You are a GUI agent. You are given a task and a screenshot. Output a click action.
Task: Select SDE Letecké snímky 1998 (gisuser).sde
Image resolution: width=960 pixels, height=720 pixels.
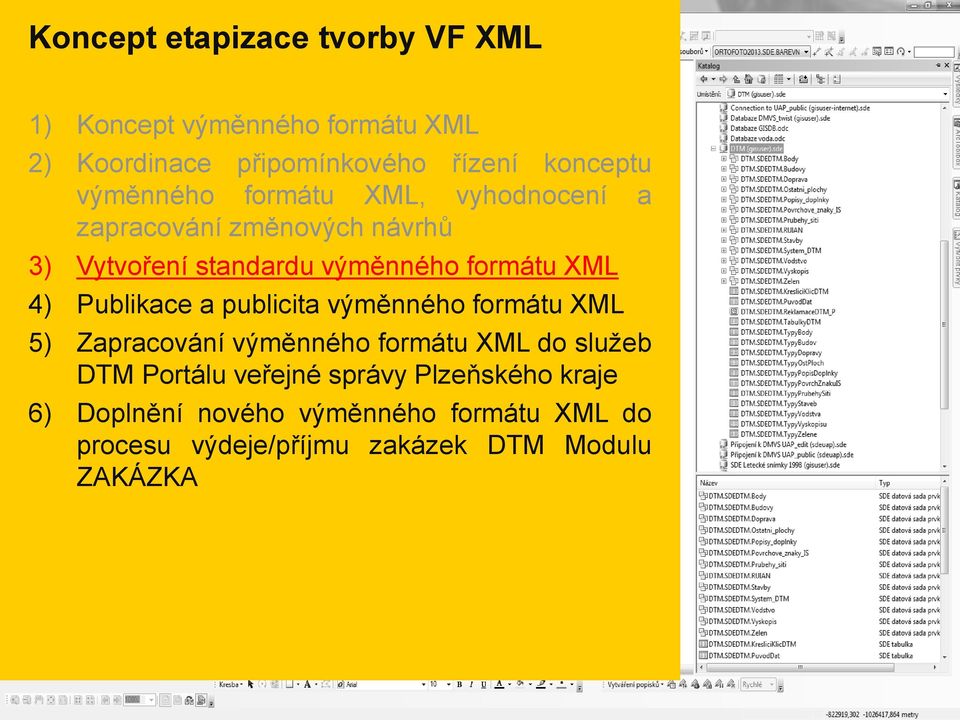pyautogui.click(x=785, y=465)
